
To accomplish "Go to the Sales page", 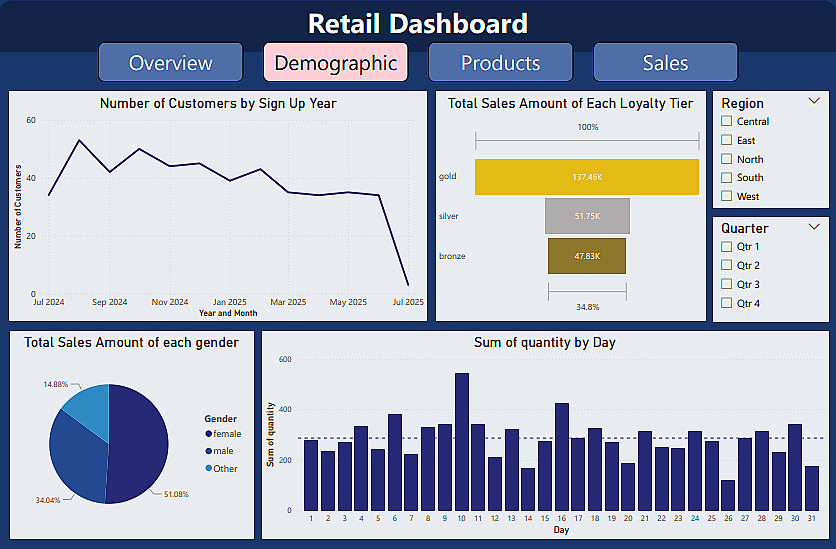I will tap(665, 62).
